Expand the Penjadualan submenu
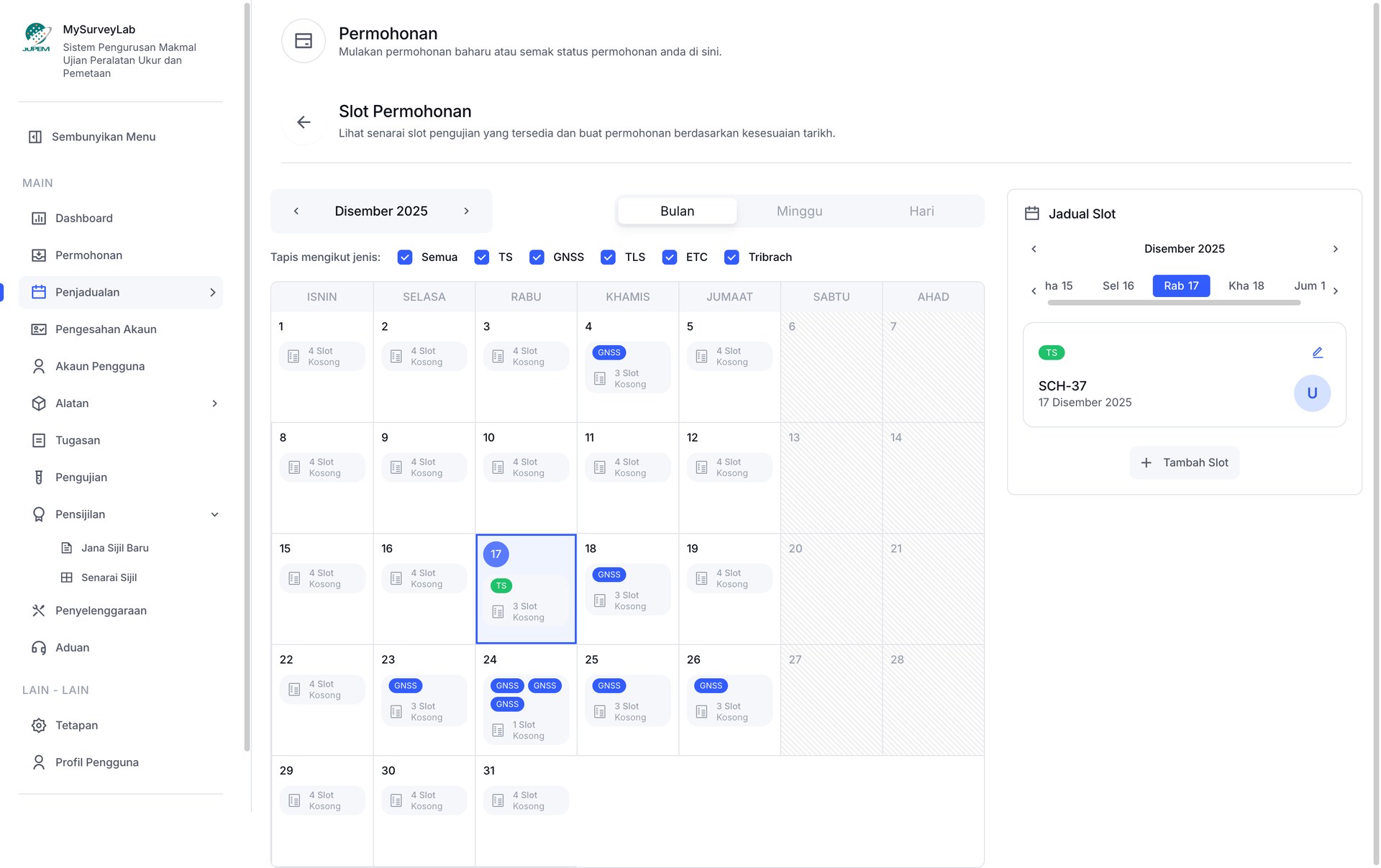Image resolution: width=1381 pixels, height=868 pixels. coord(213,293)
